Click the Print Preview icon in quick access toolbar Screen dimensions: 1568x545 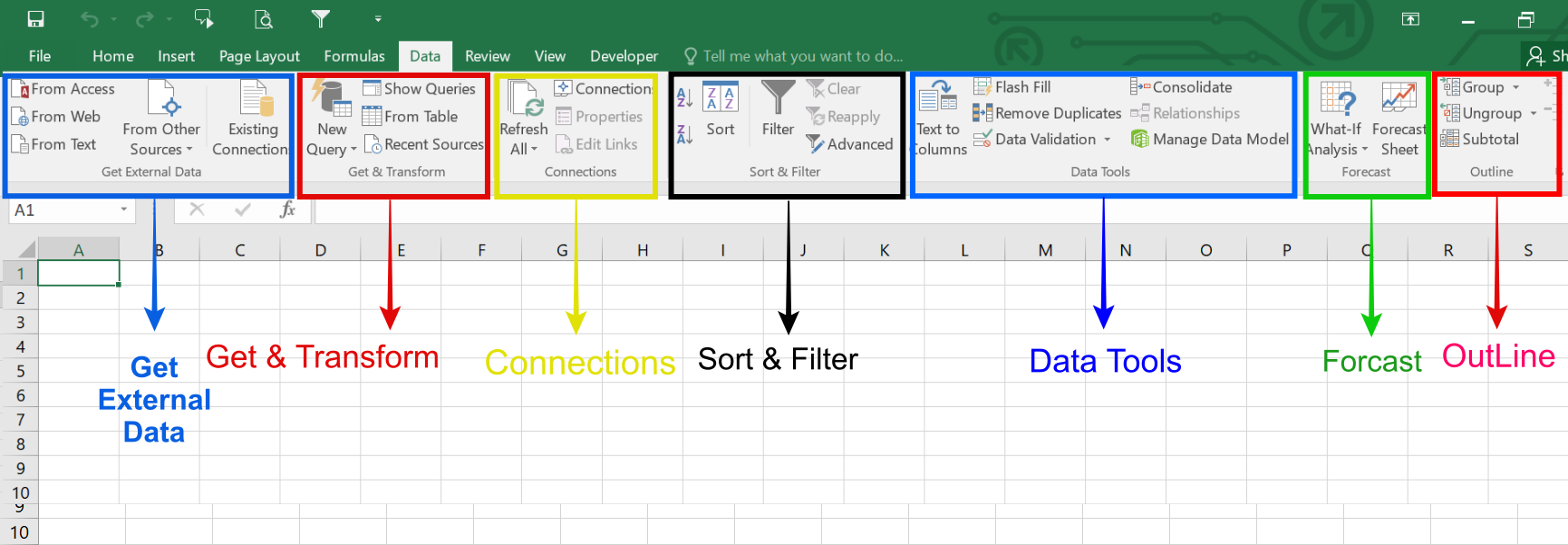coord(264,19)
